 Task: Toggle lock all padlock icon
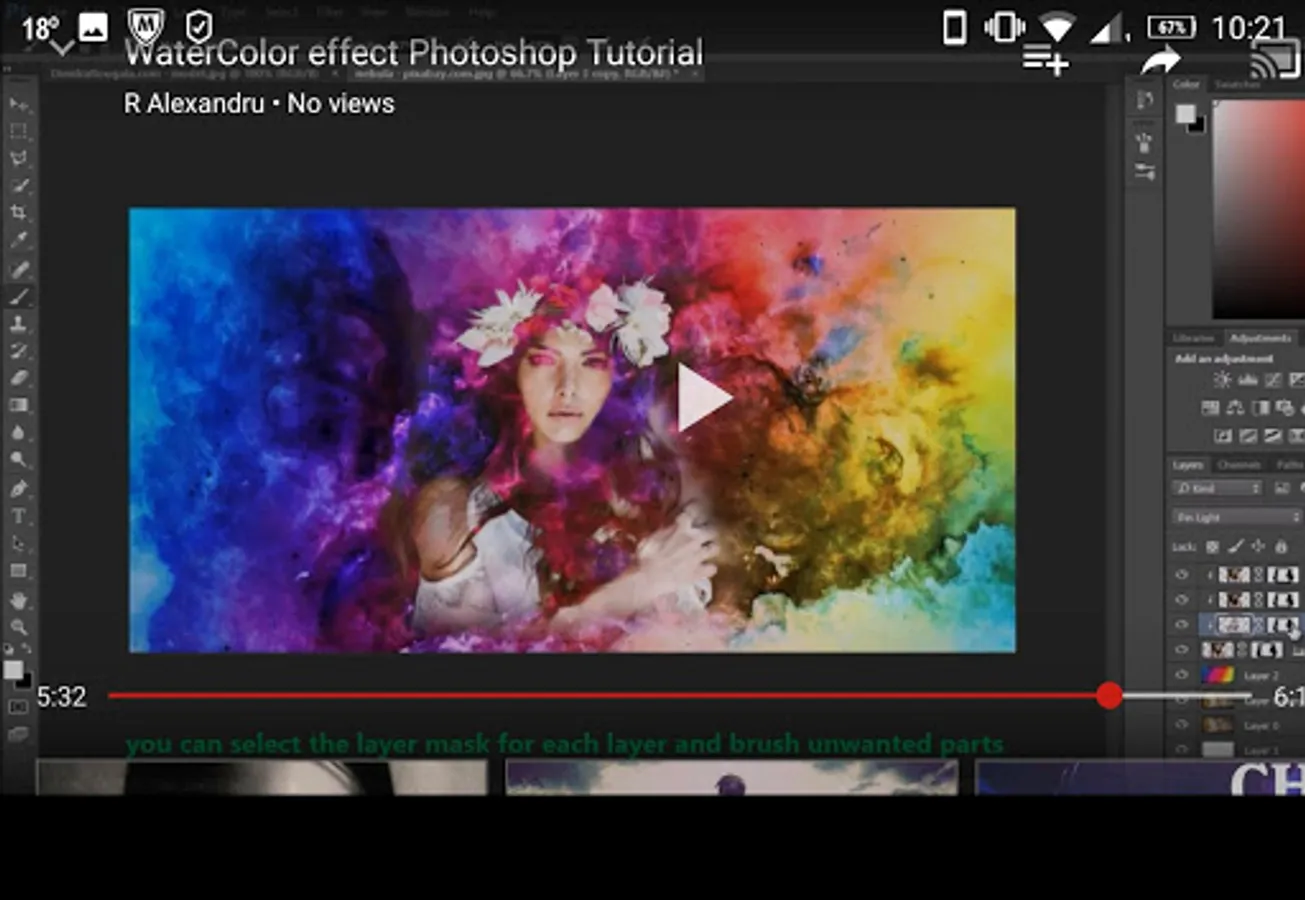tap(1281, 547)
